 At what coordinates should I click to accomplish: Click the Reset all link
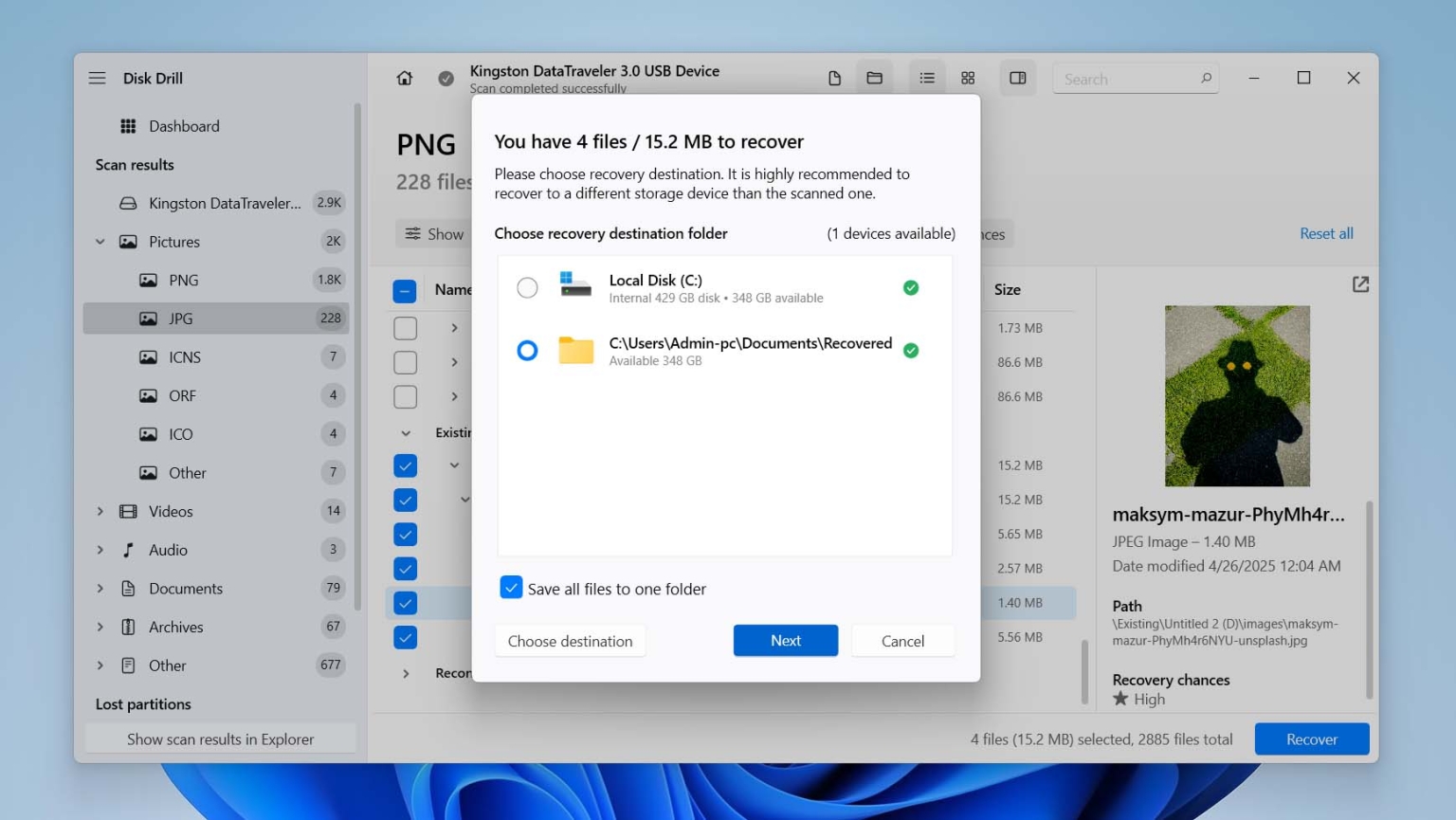pyautogui.click(x=1326, y=233)
